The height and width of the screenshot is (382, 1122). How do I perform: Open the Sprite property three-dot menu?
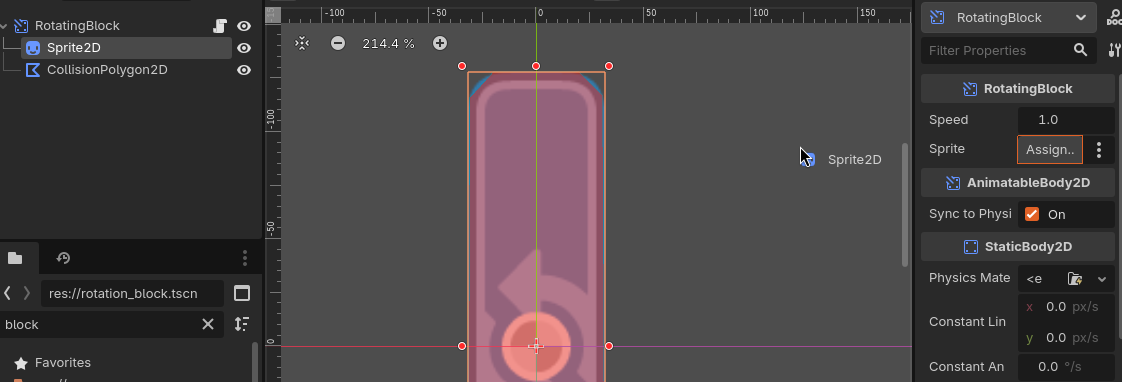[1099, 150]
